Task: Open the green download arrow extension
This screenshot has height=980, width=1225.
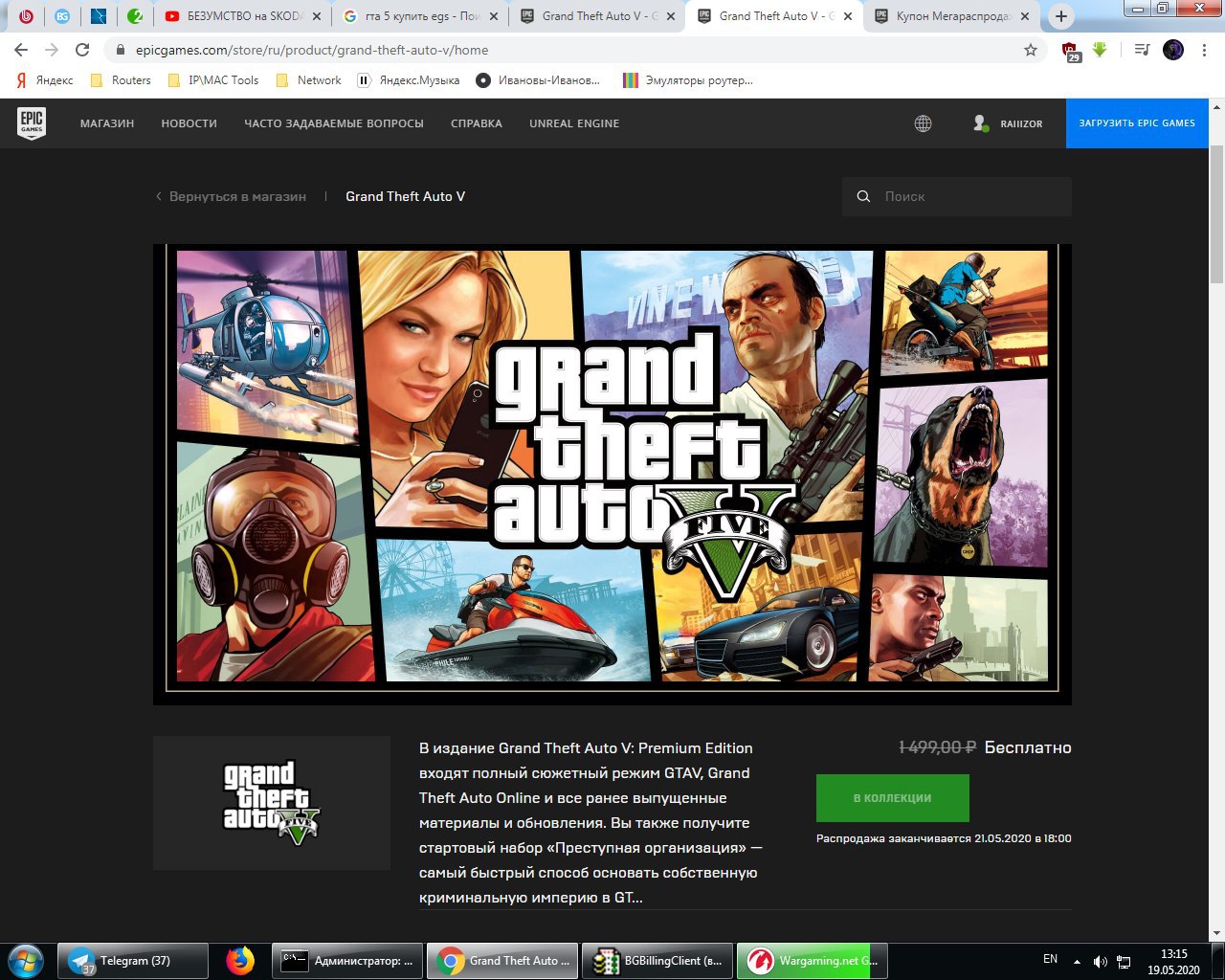Action: click(x=1100, y=50)
